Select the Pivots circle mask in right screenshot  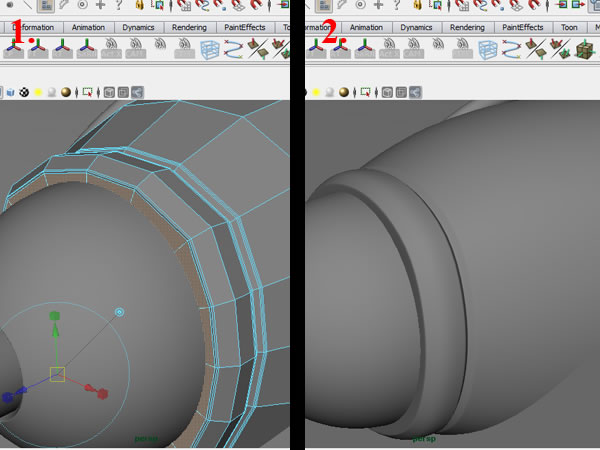tap(360, 5)
